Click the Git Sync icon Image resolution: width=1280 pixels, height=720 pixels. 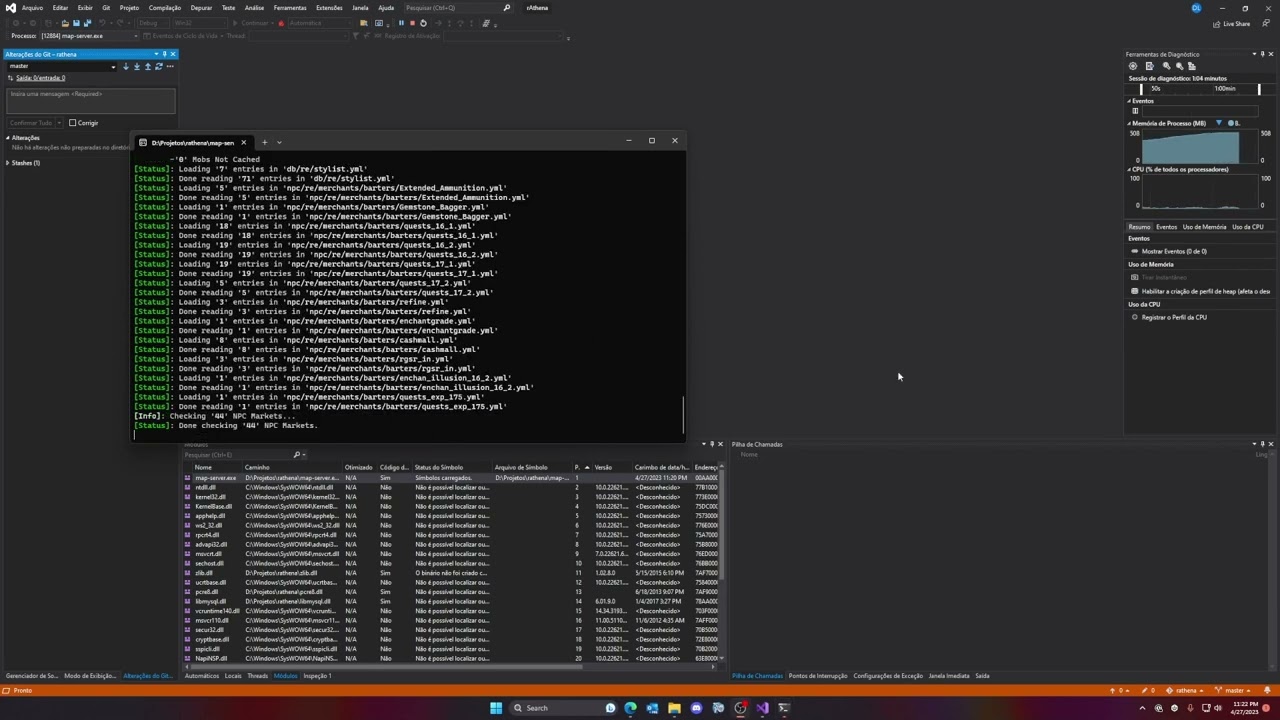tap(158, 66)
